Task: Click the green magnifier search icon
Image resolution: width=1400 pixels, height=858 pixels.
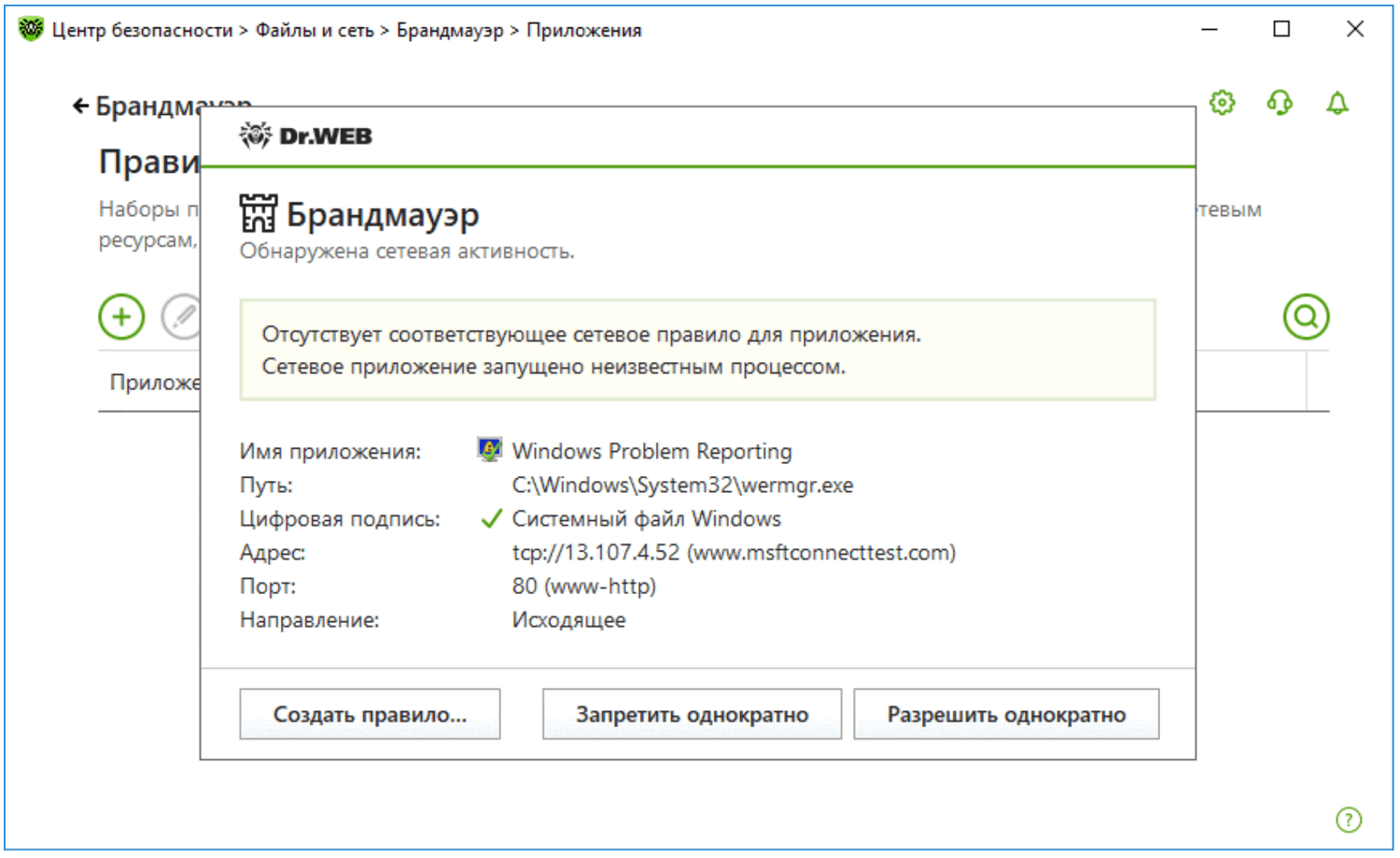Action: [x=1306, y=316]
